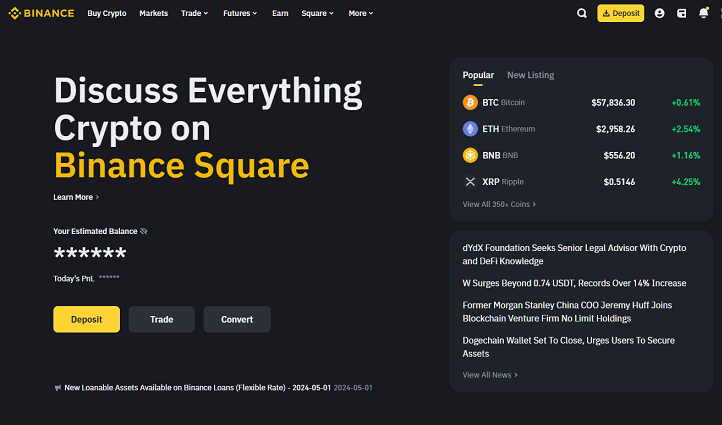Open Dogechain Wallet Set To Close news
This screenshot has height=425, width=722.
click(x=569, y=347)
